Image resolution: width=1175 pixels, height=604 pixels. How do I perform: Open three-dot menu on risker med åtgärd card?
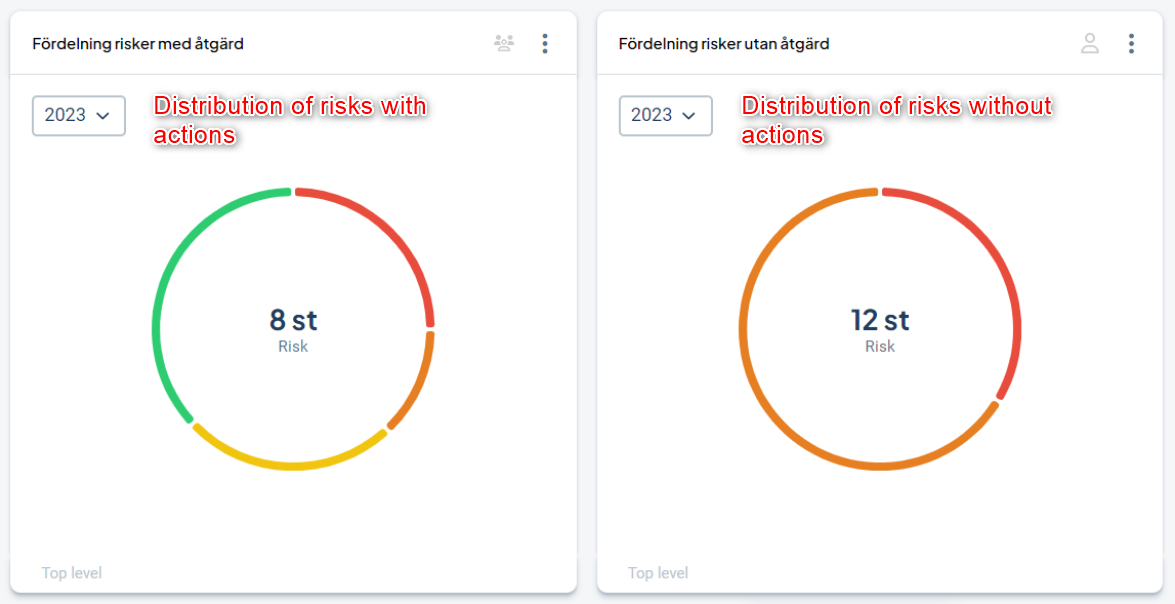545,43
